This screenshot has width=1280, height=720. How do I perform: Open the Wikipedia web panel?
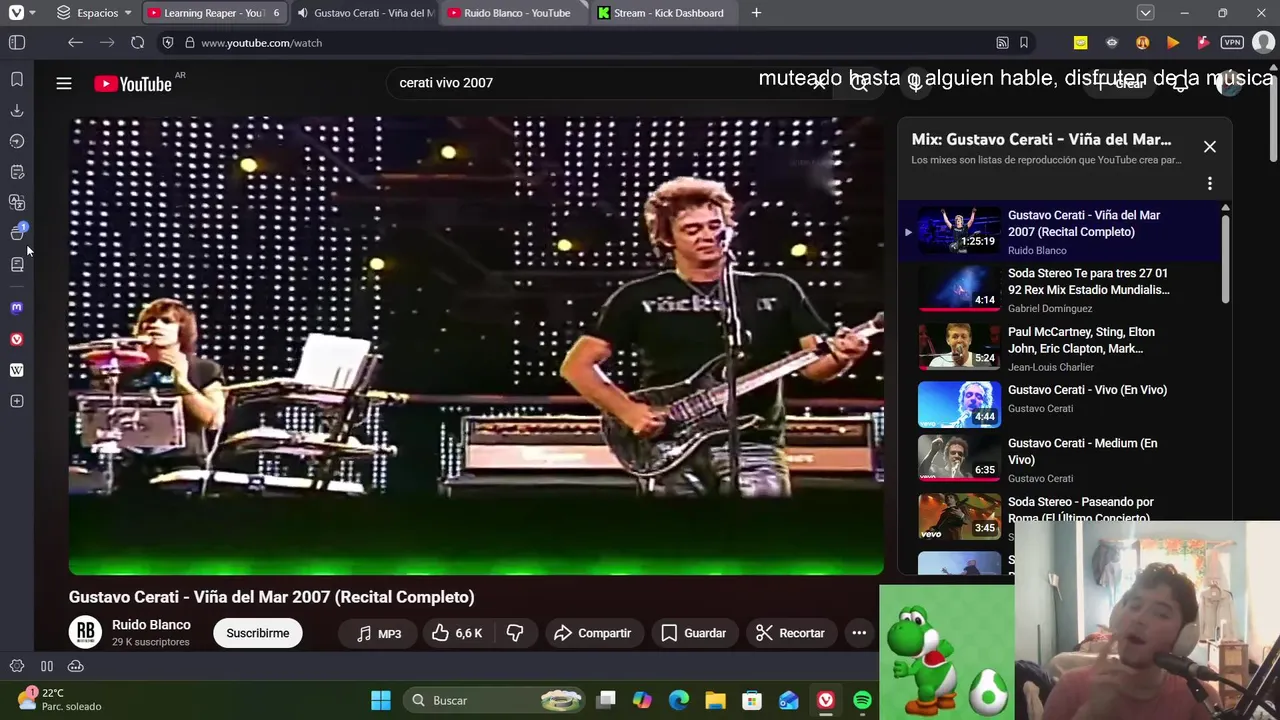16,370
